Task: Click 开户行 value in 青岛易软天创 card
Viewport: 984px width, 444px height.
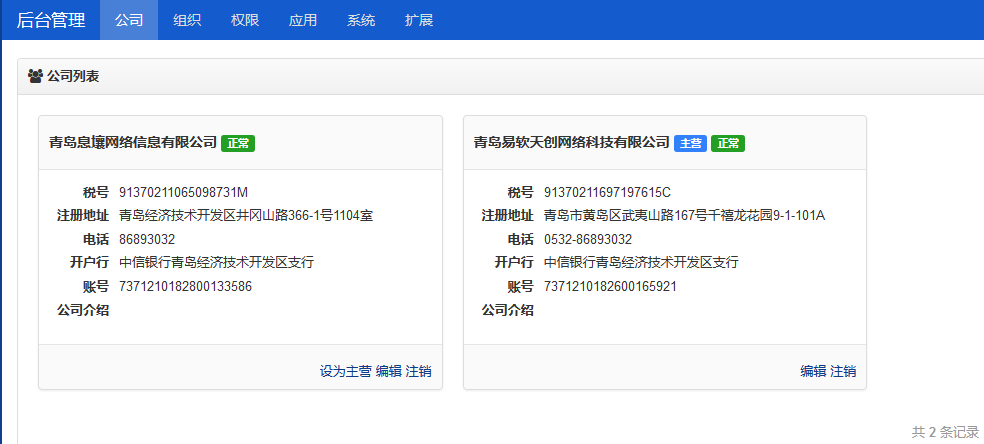Action: click(x=641, y=263)
